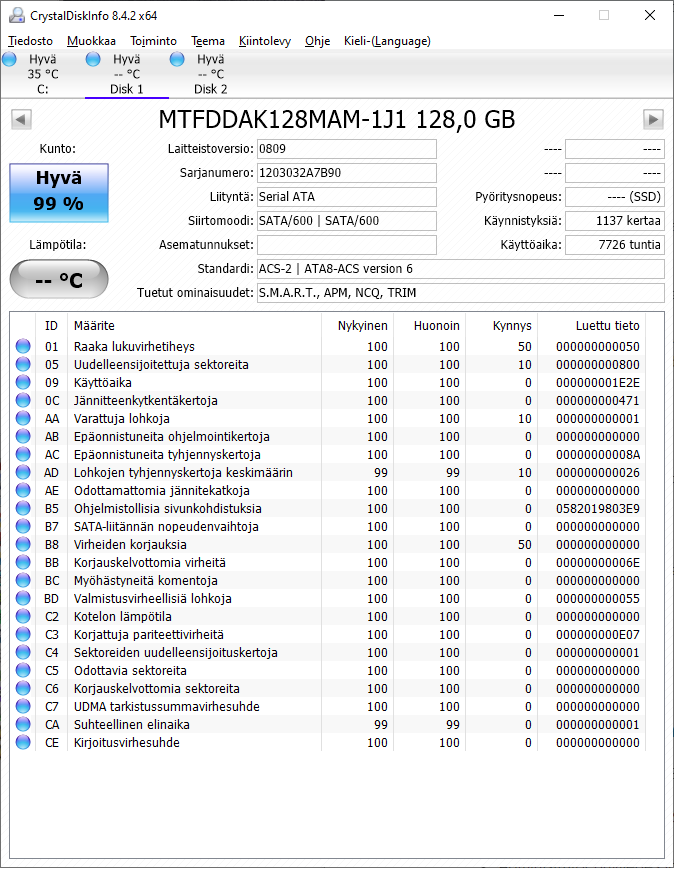Select the Disk 1 tab

[x=127, y=74]
